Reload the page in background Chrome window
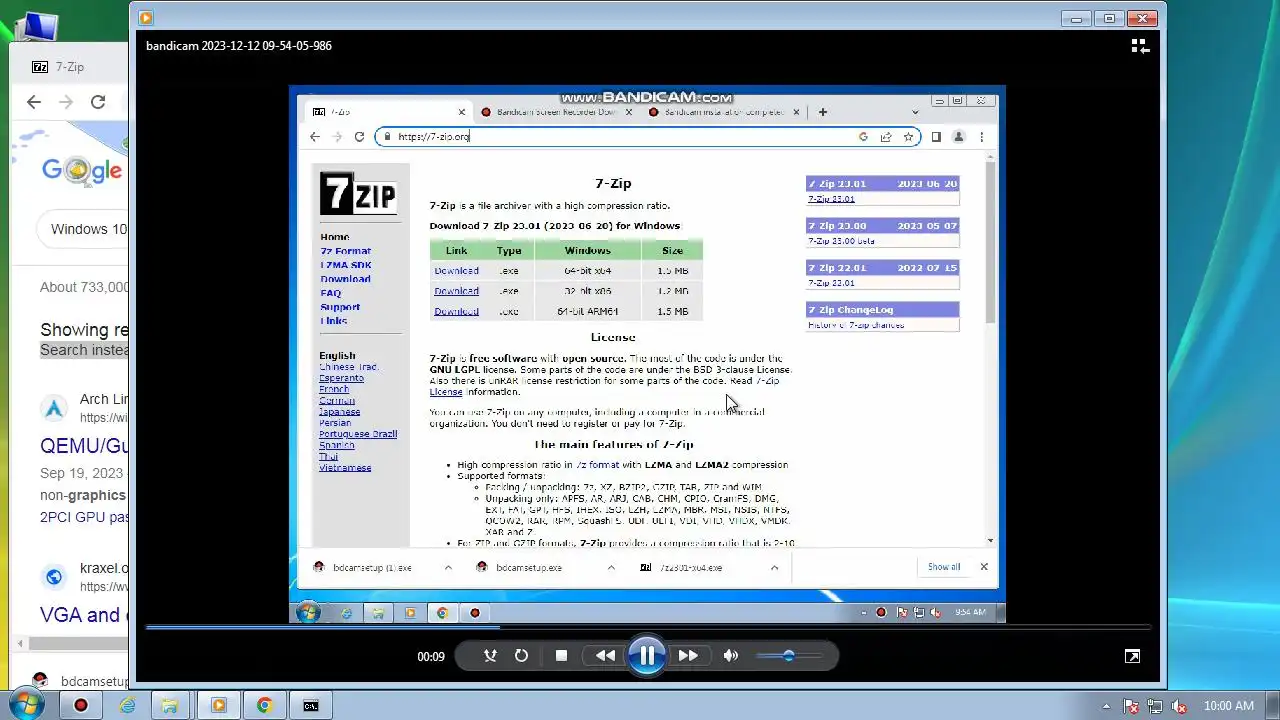The image size is (1280, 720). click(98, 102)
